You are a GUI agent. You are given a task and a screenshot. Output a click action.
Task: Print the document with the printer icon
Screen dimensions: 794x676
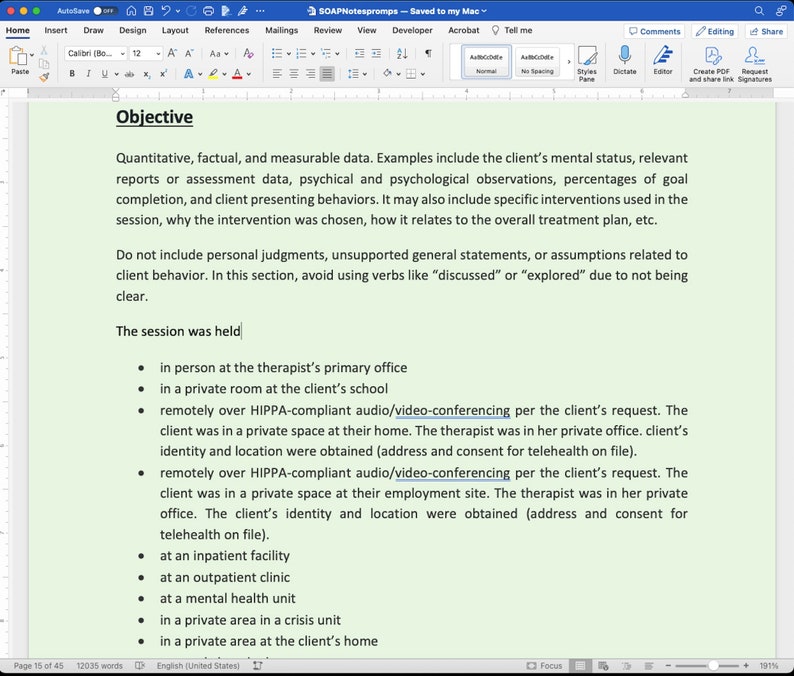(208, 11)
